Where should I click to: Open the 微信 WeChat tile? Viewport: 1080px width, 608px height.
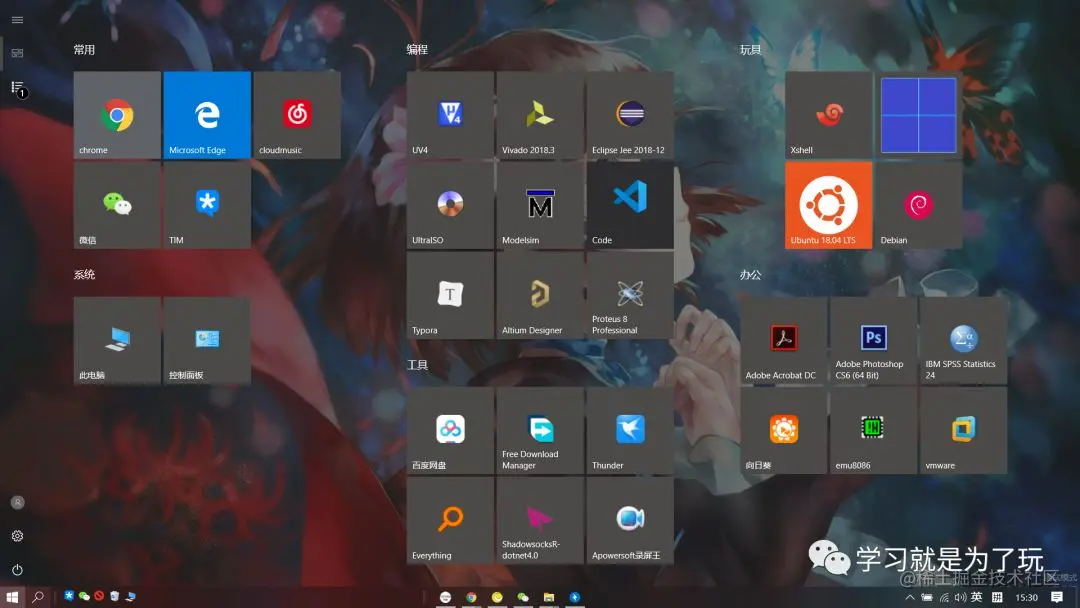[117, 205]
